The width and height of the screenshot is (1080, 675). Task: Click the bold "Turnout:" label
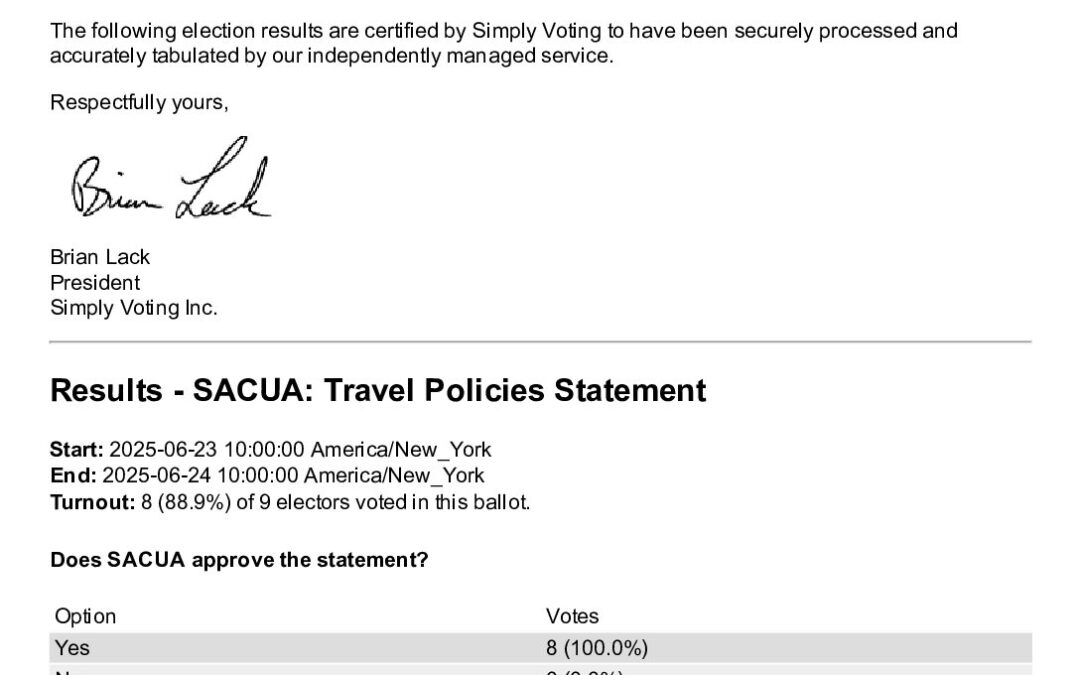tap(91, 502)
